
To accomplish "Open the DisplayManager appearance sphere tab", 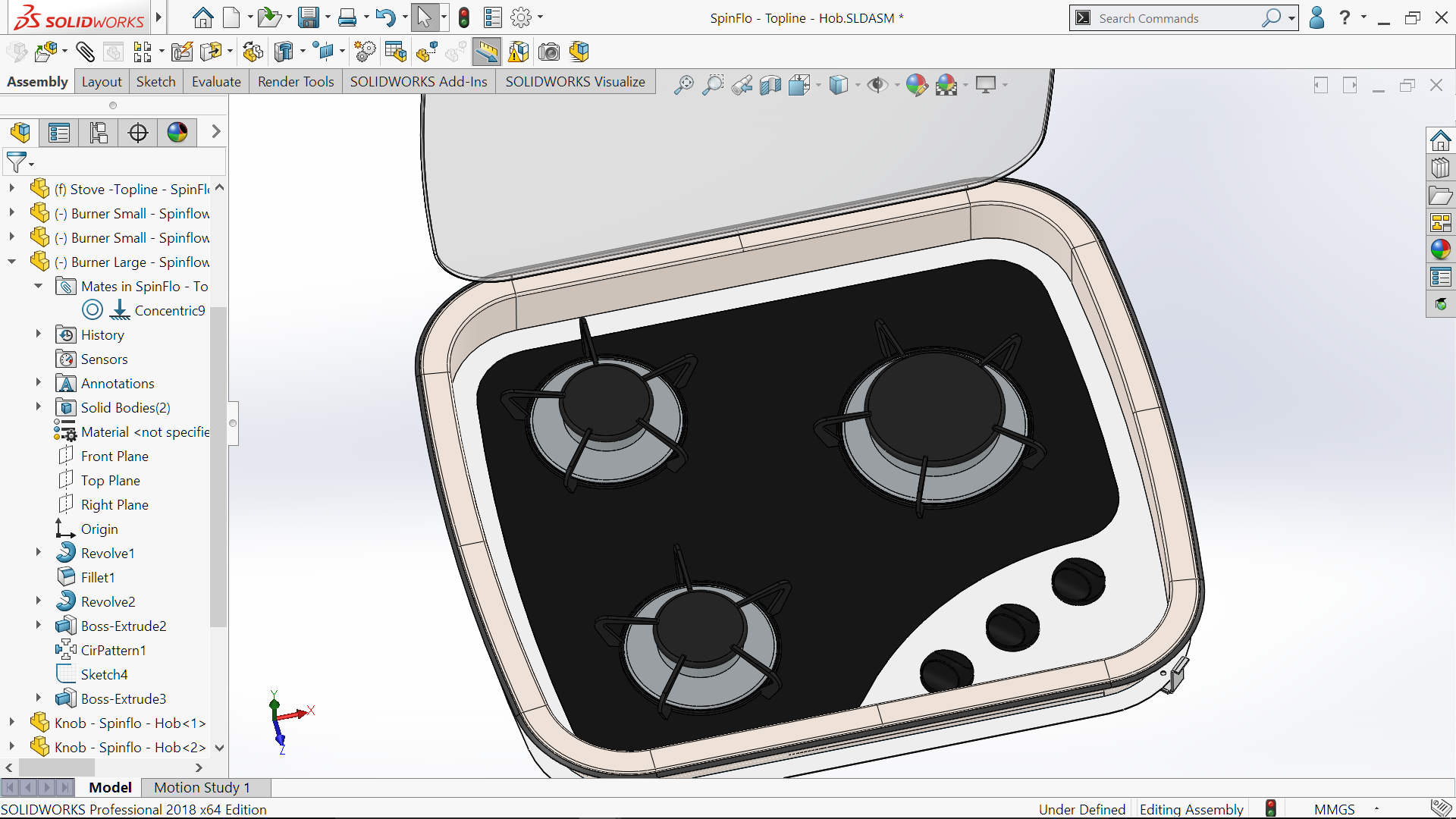I will tap(177, 133).
